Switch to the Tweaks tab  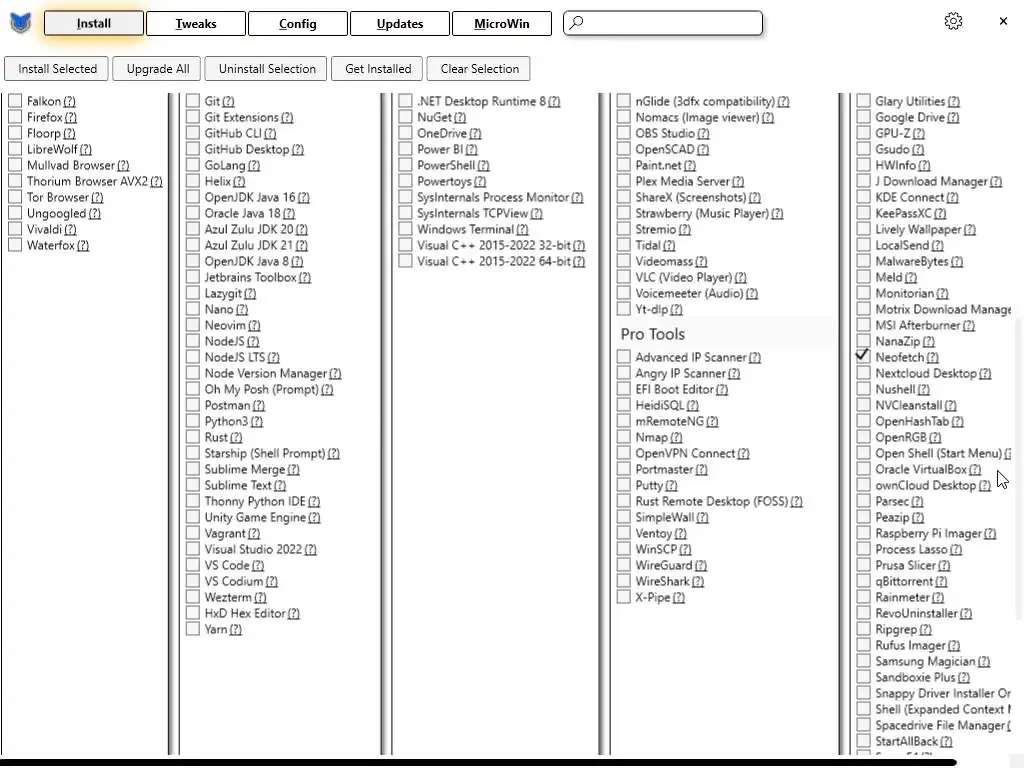tap(196, 24)
